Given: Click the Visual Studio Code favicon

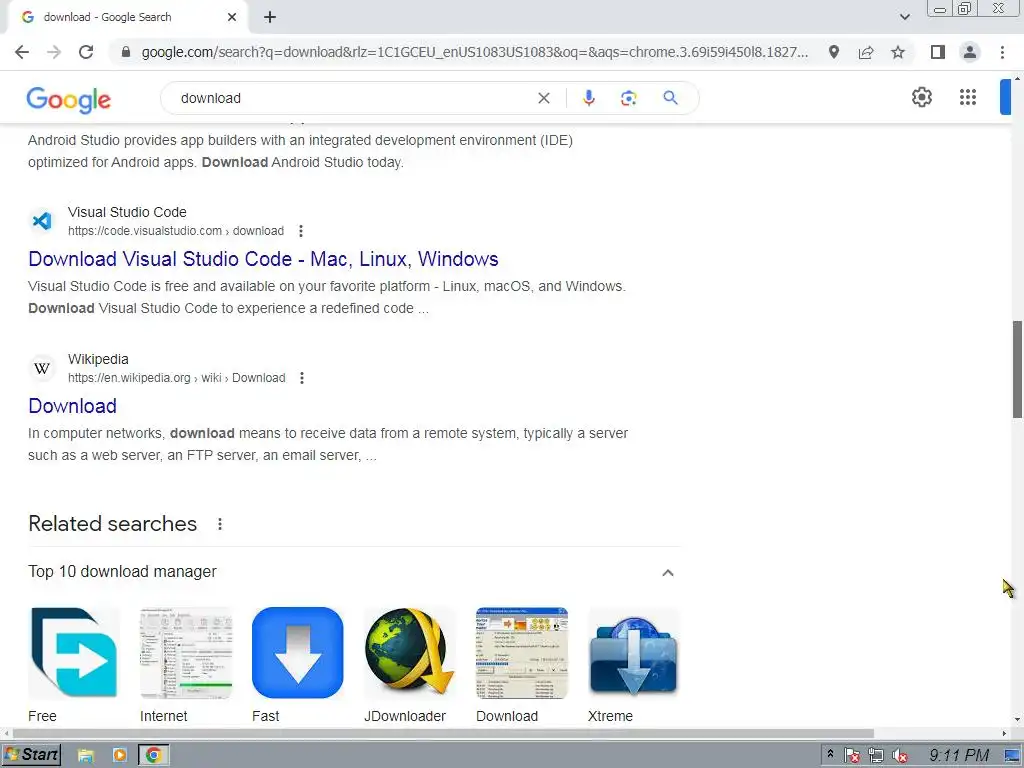Looking at the screenshot, I should (42, 221).
